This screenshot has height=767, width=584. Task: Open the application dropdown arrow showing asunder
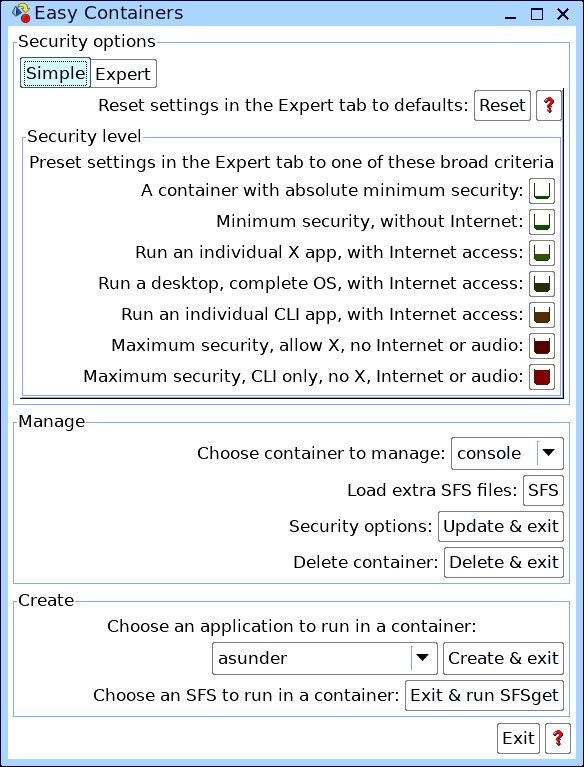point(423,658)
